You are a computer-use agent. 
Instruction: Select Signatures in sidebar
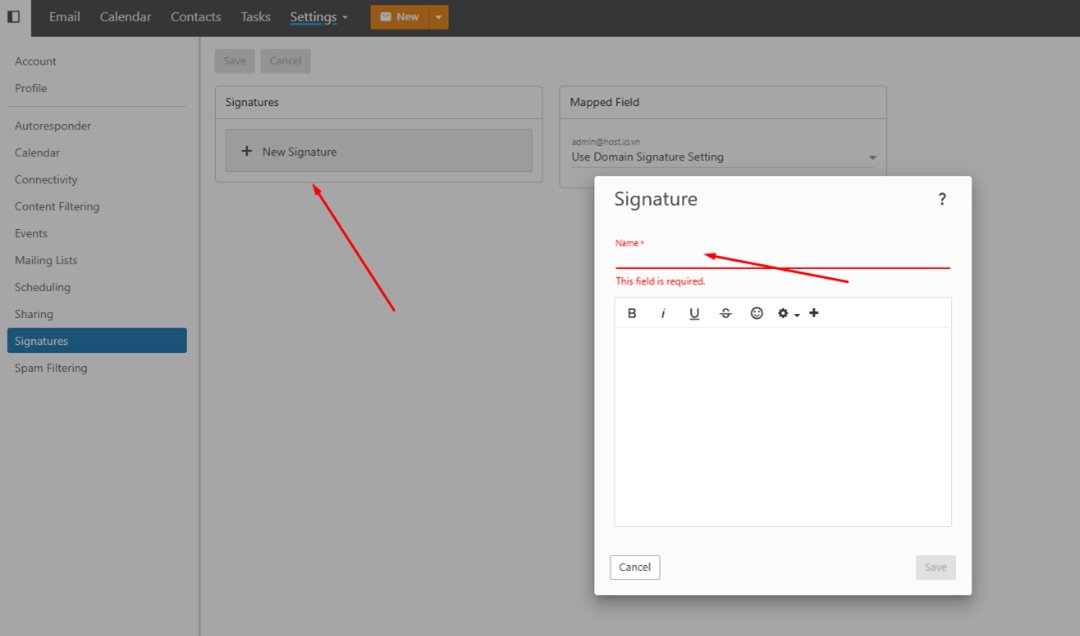(97, 340)
